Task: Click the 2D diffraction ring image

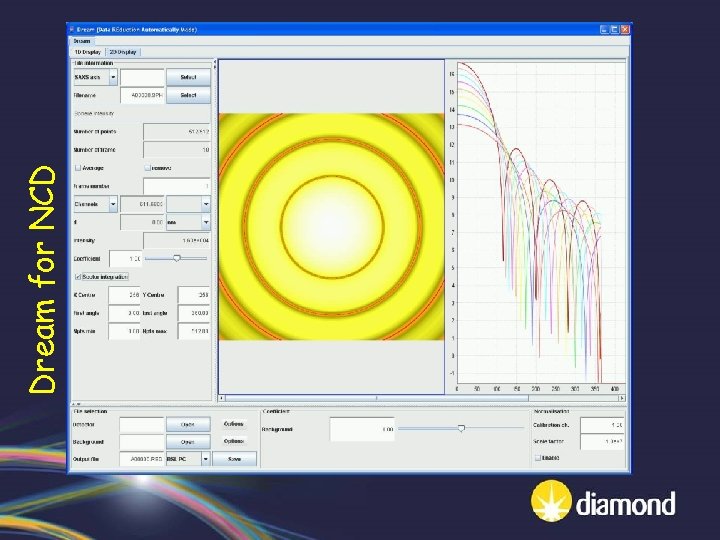Action: pyautogui.click(x=331, y=225)
